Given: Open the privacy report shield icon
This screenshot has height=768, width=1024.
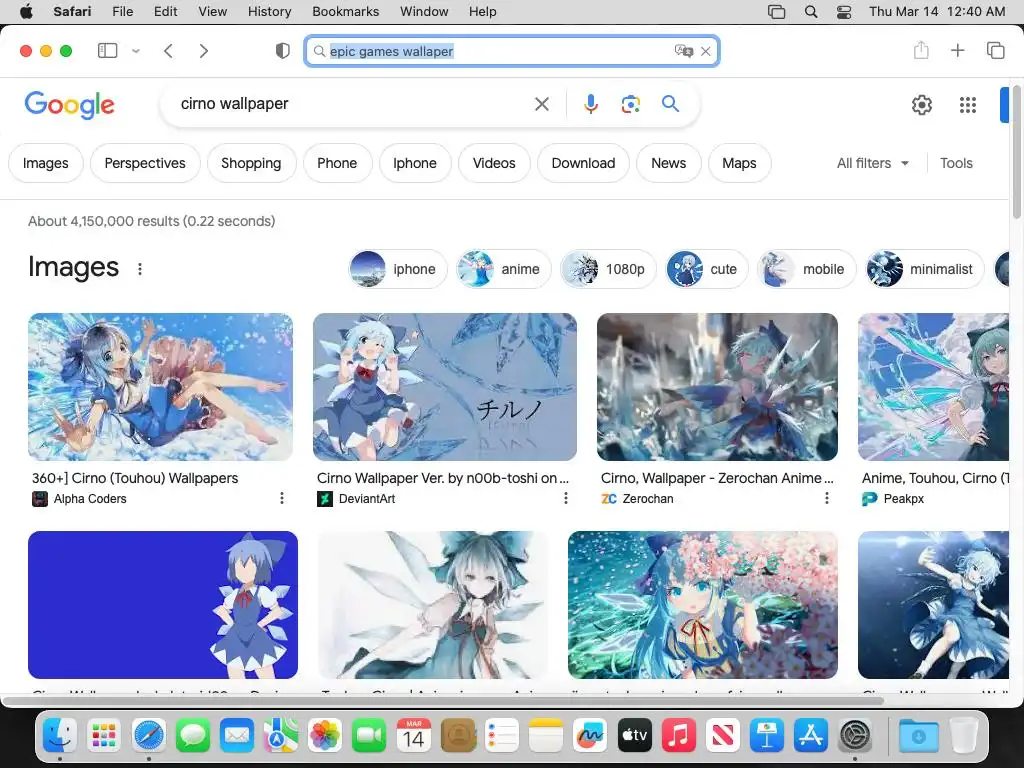Looking at the screenshot, I should 282,50.
